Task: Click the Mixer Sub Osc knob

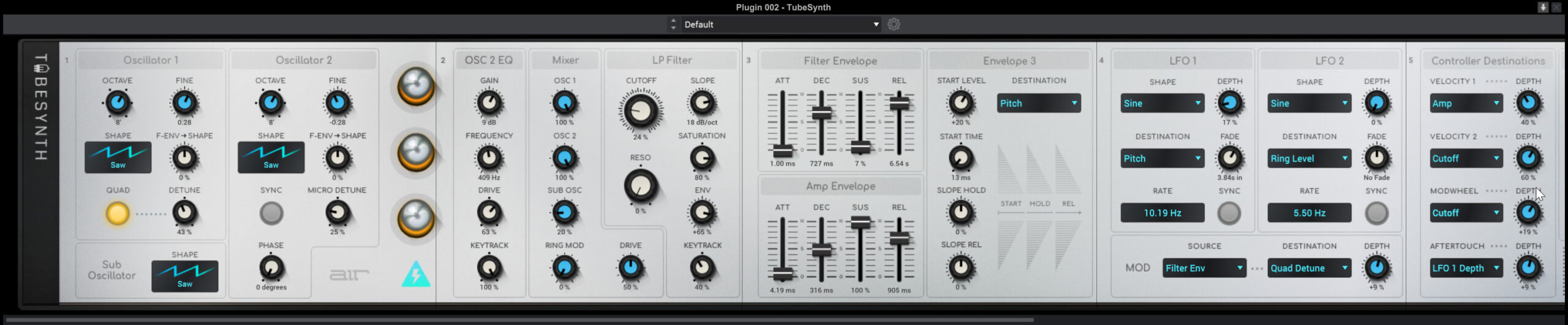Action: point(564,213)
